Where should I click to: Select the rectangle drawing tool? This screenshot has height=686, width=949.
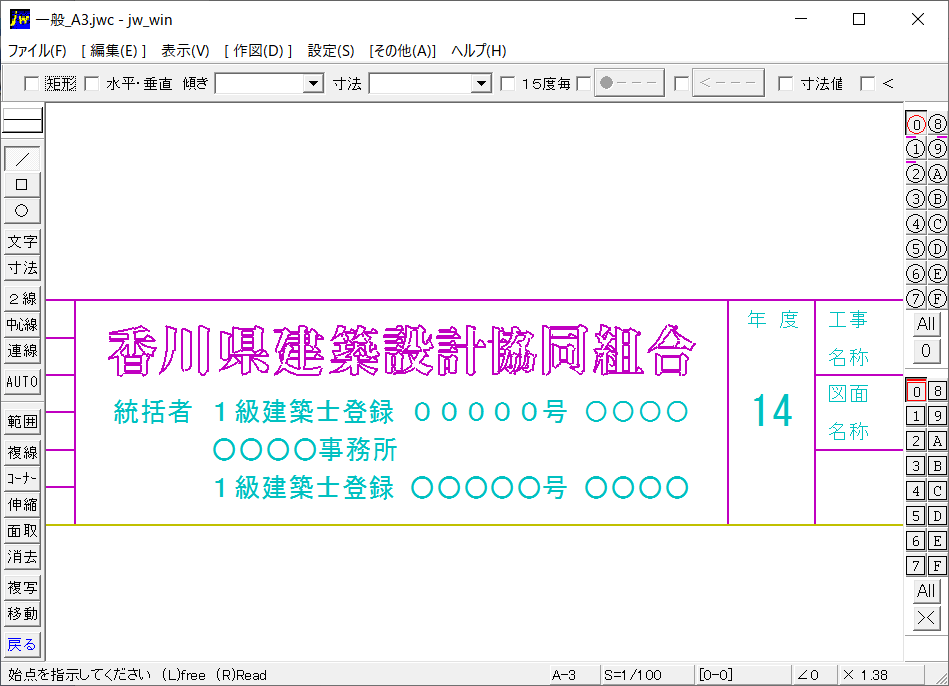coord(22,185)
